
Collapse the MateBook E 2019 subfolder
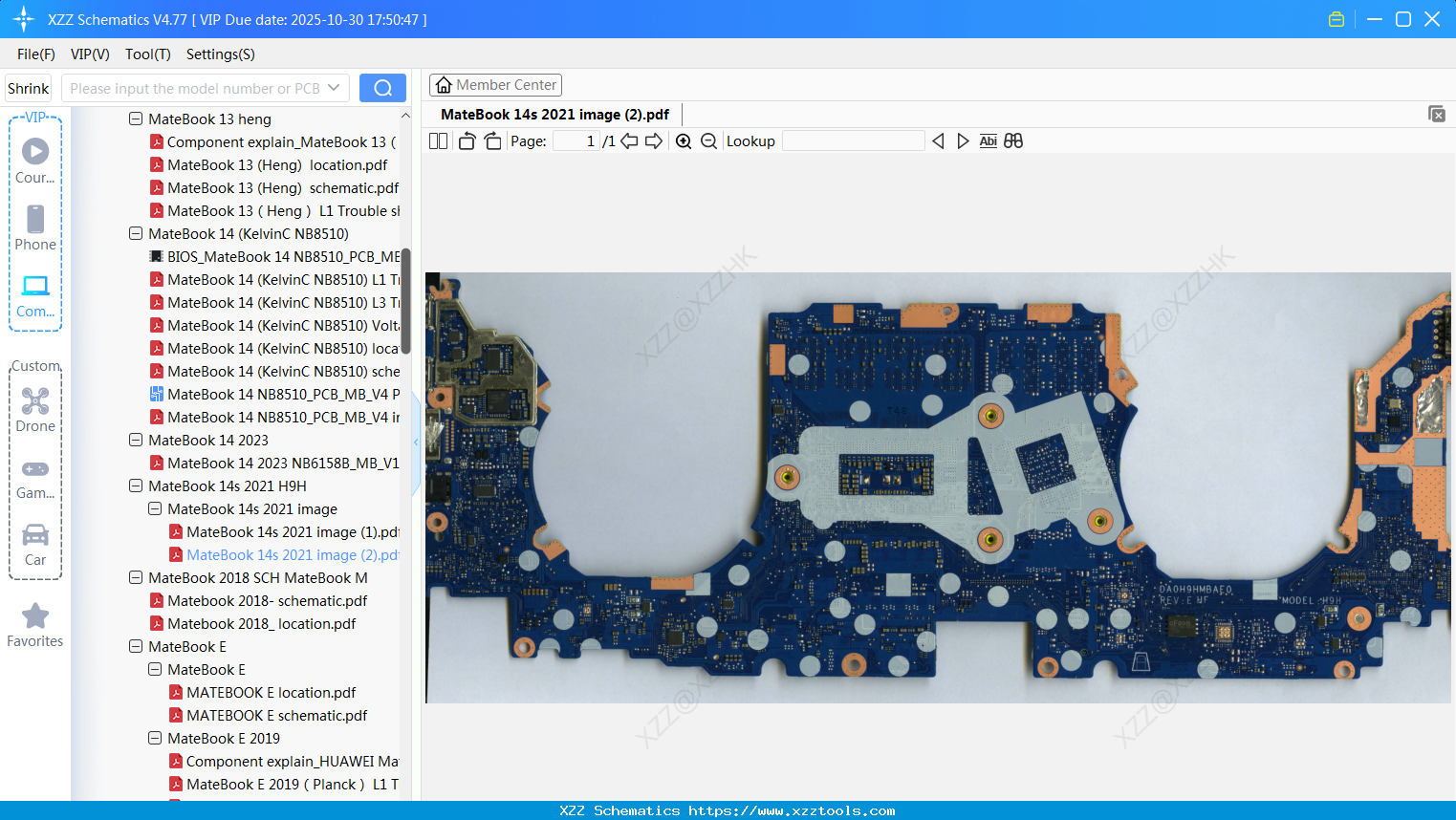pyautogui.click(x=155, y=739)
